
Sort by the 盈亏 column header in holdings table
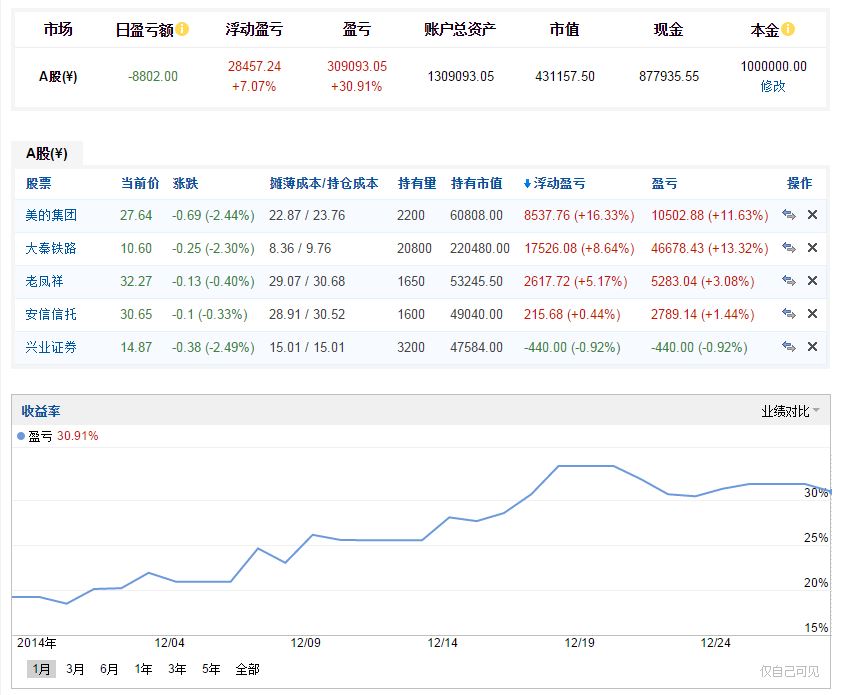(665, 183)
